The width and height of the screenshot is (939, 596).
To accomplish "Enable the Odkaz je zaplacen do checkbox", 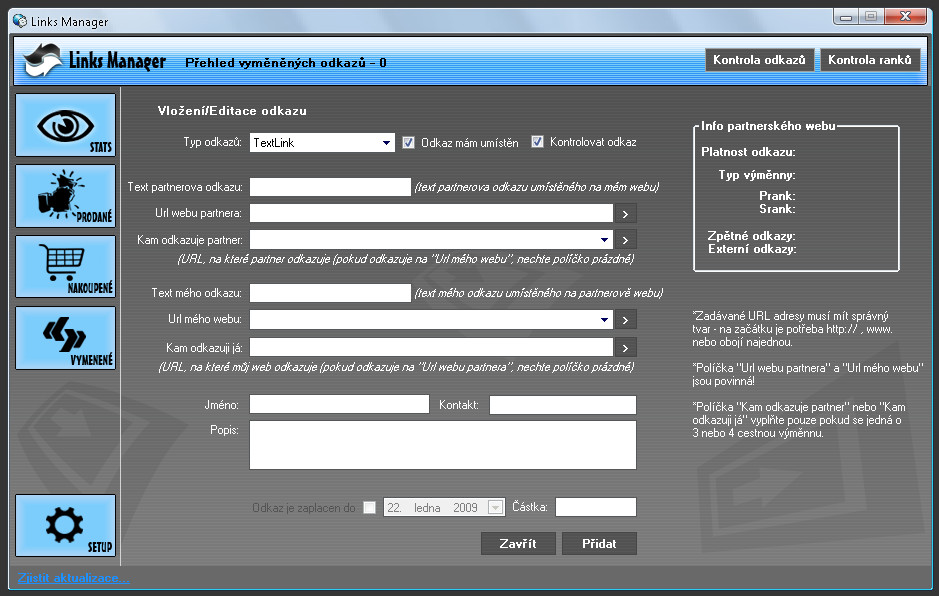I will (x=369, y=508).
